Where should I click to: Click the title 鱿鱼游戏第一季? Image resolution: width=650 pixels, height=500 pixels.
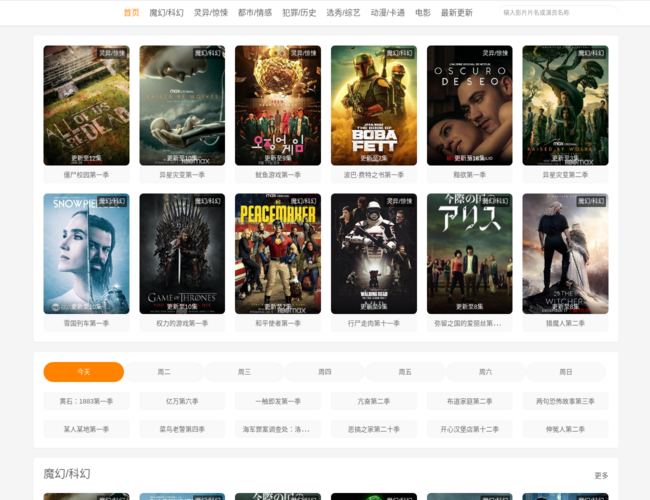(278, 175)
